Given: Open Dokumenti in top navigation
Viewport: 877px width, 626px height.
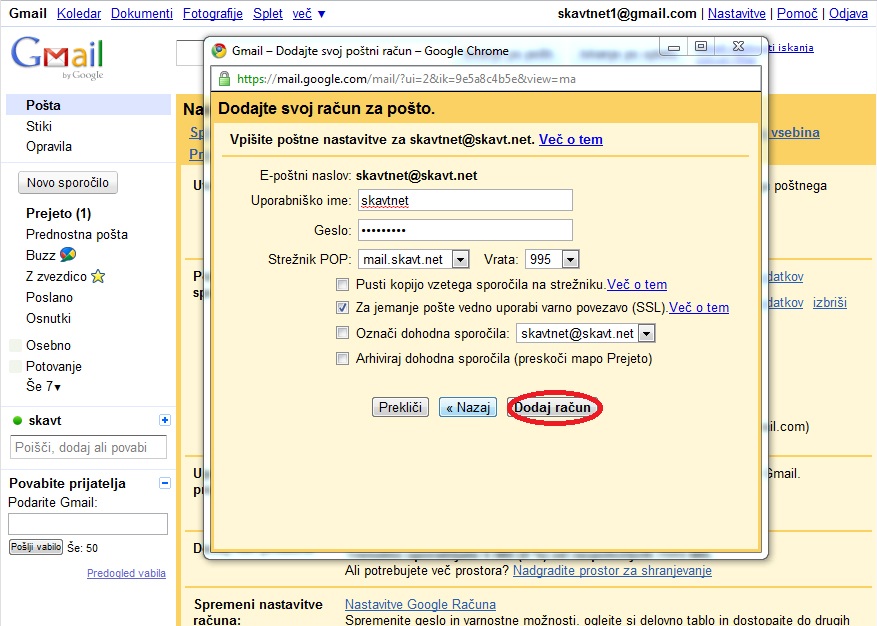Looking at the screenshot, I should pyautogui.click(x=142, y=13).
